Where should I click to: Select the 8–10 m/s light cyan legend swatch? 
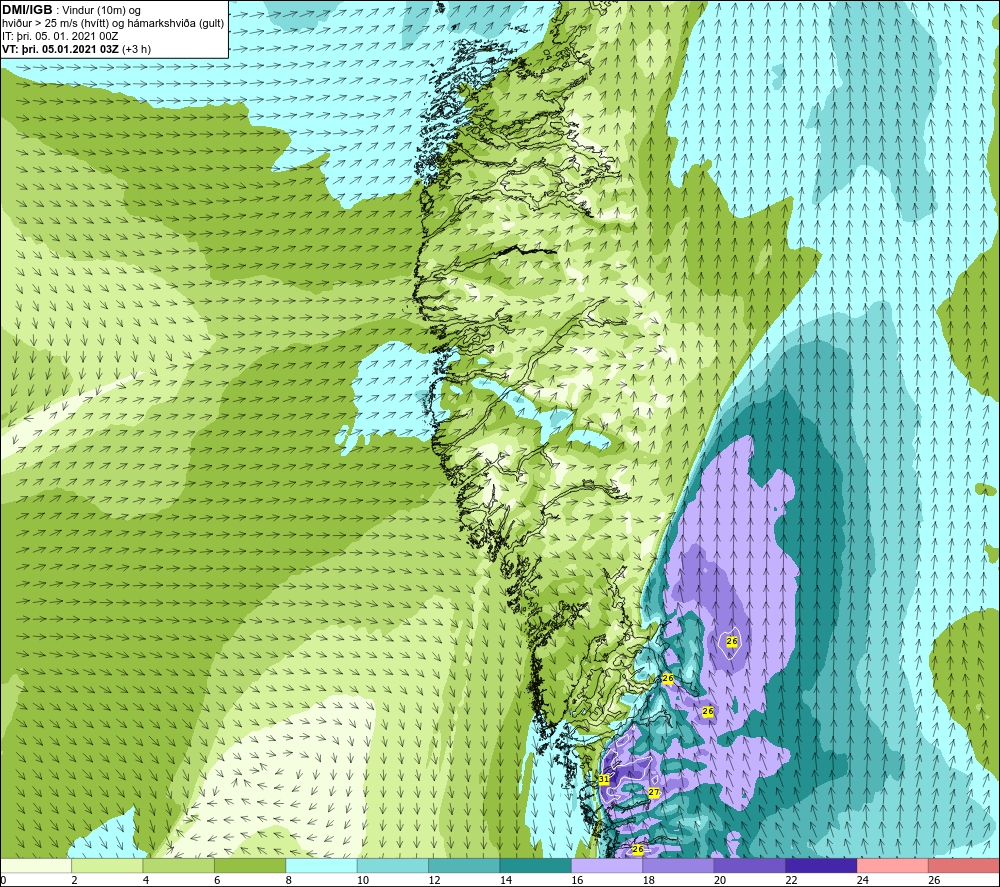pos(322,865)
